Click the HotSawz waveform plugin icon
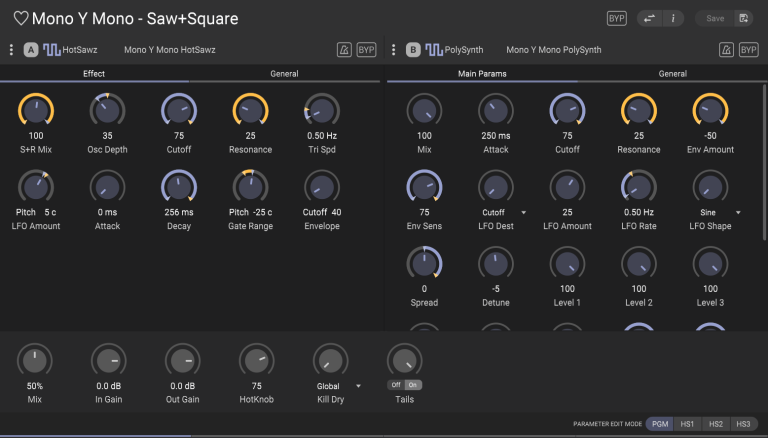 pyautogui.click(x=51, y=49)
